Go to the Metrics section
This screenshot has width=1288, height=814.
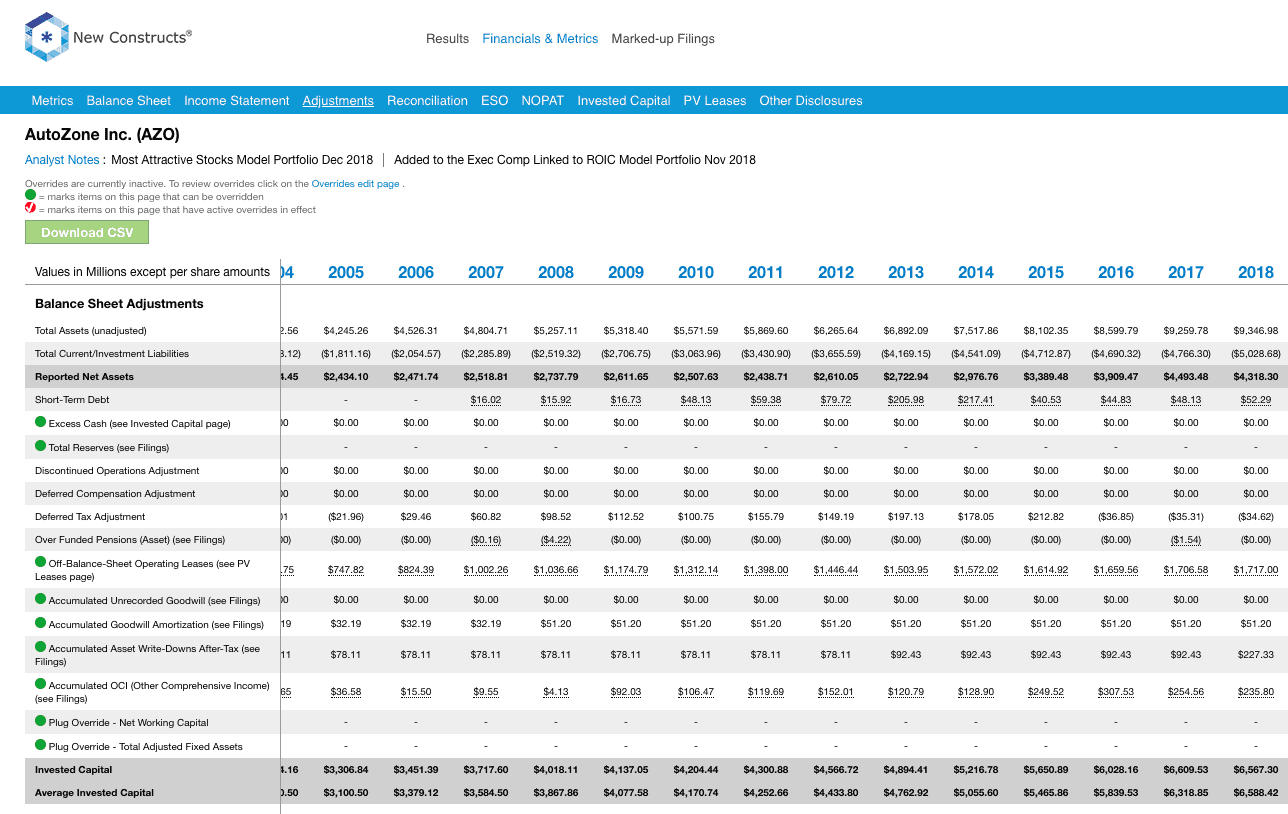coord(52,101)
